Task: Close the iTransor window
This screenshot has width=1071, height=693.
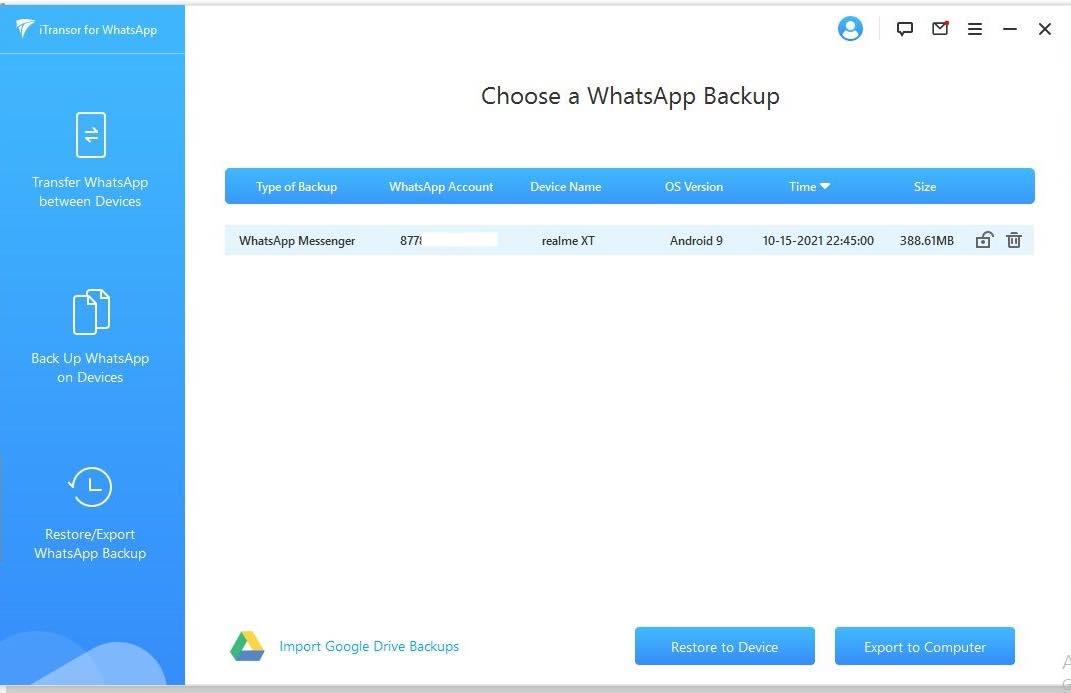Action: pyautogui.click(x=1044, y=29)
